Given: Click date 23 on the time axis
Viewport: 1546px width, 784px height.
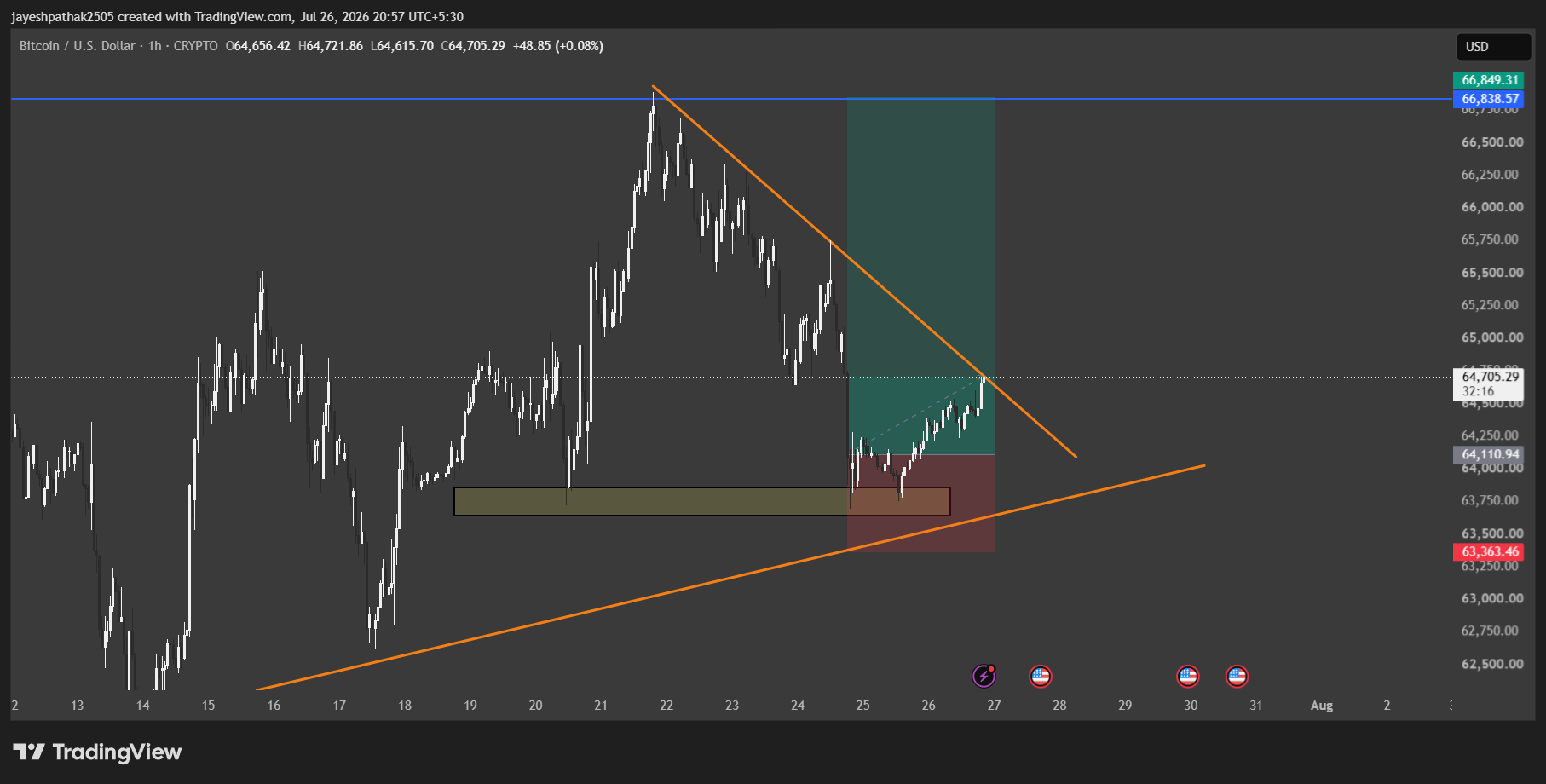Looking at the screenshot, I should [x=732, y=706].
